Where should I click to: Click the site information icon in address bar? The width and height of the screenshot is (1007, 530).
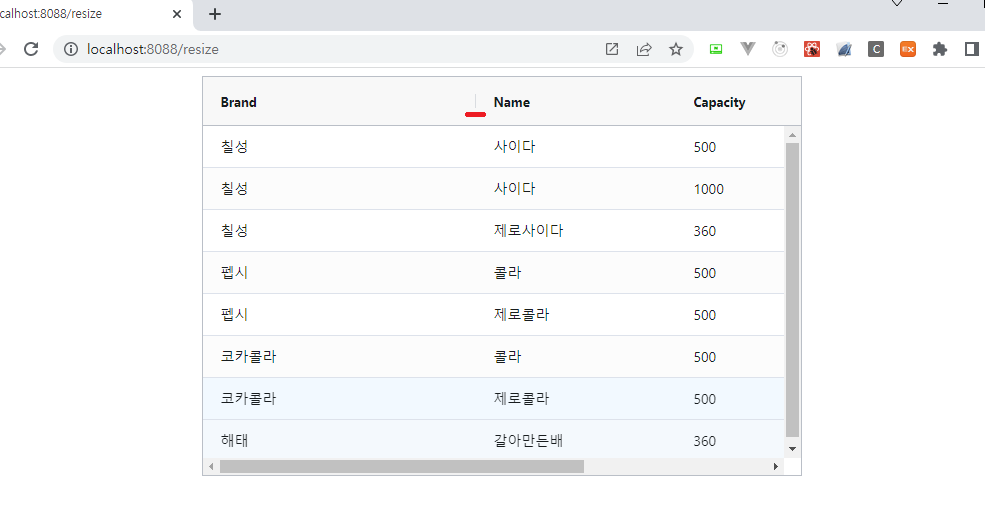click(x=71, y=49)
